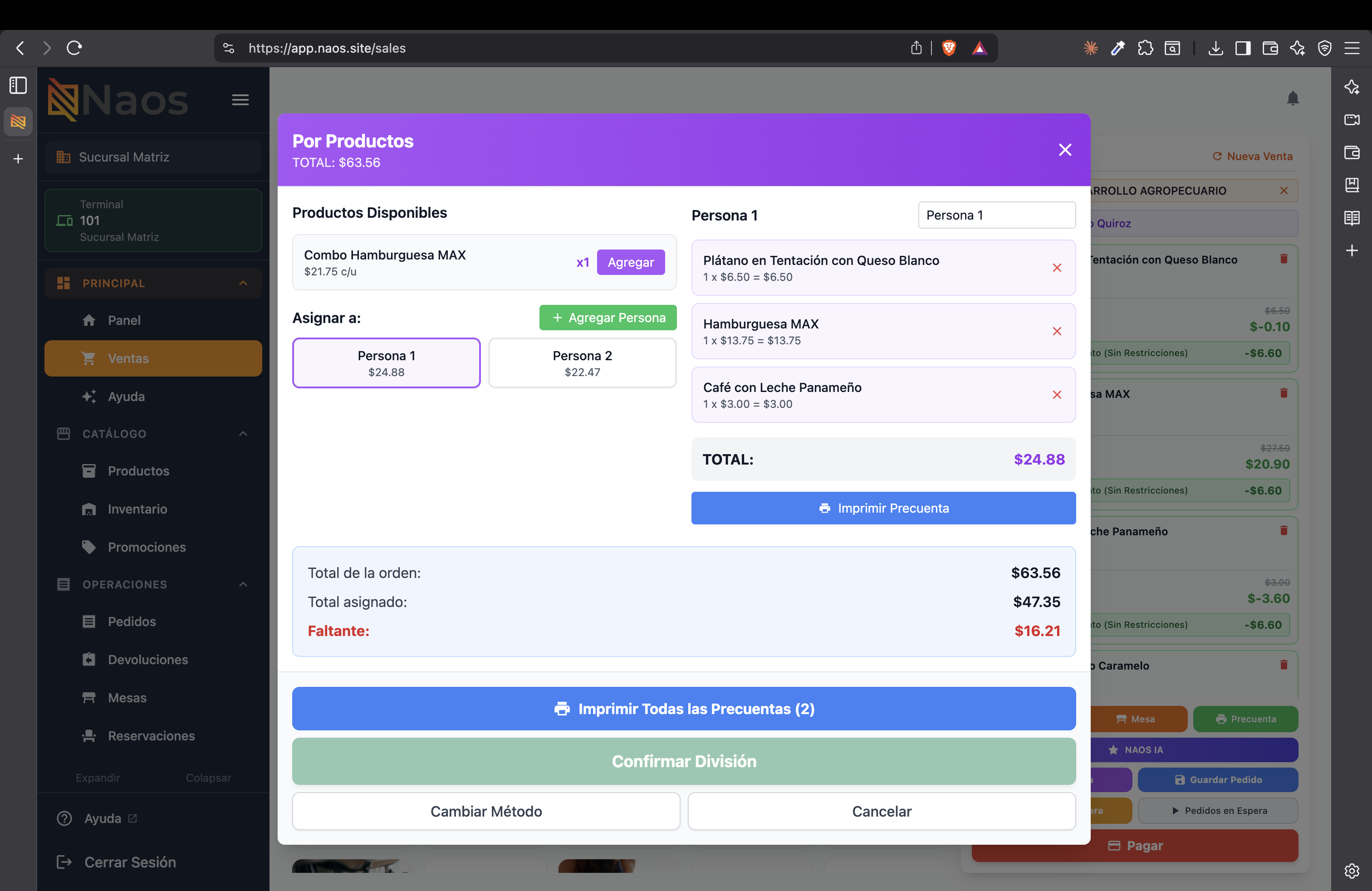The image size is (1372, 891).
Task: Remove Hamburguesa MAX from Persona 1
Action: click(x=1057, y=331)
